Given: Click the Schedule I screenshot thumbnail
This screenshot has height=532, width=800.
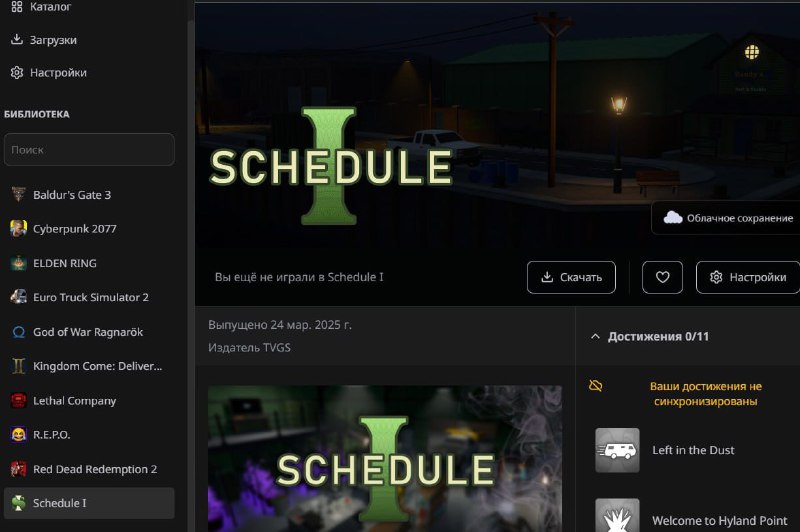Looking at the screenshot, I should (x=384, y=459).
